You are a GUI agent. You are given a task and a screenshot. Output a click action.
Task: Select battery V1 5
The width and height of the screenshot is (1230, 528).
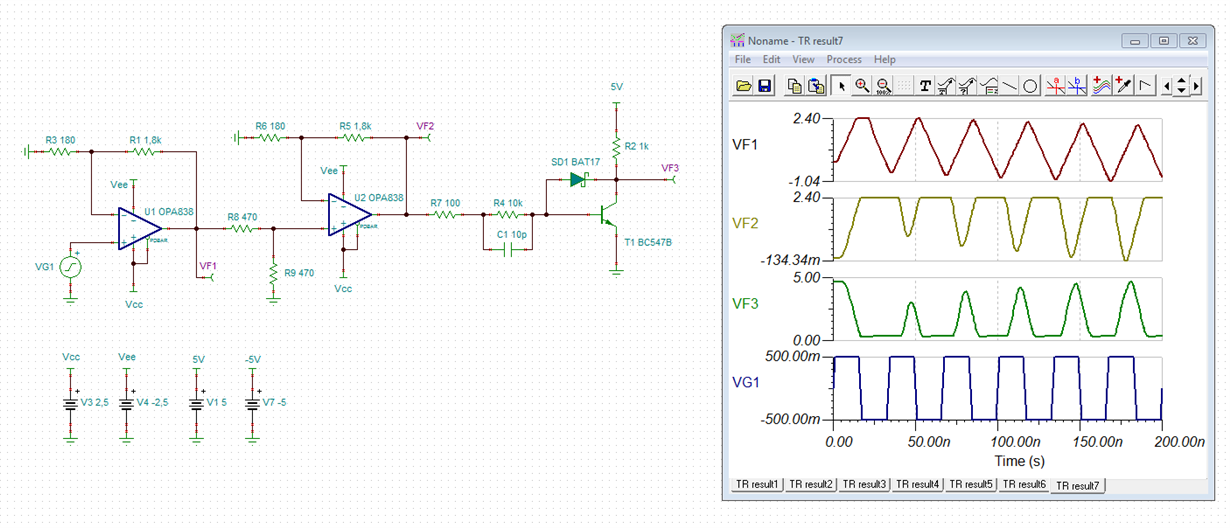click(198, 403)
